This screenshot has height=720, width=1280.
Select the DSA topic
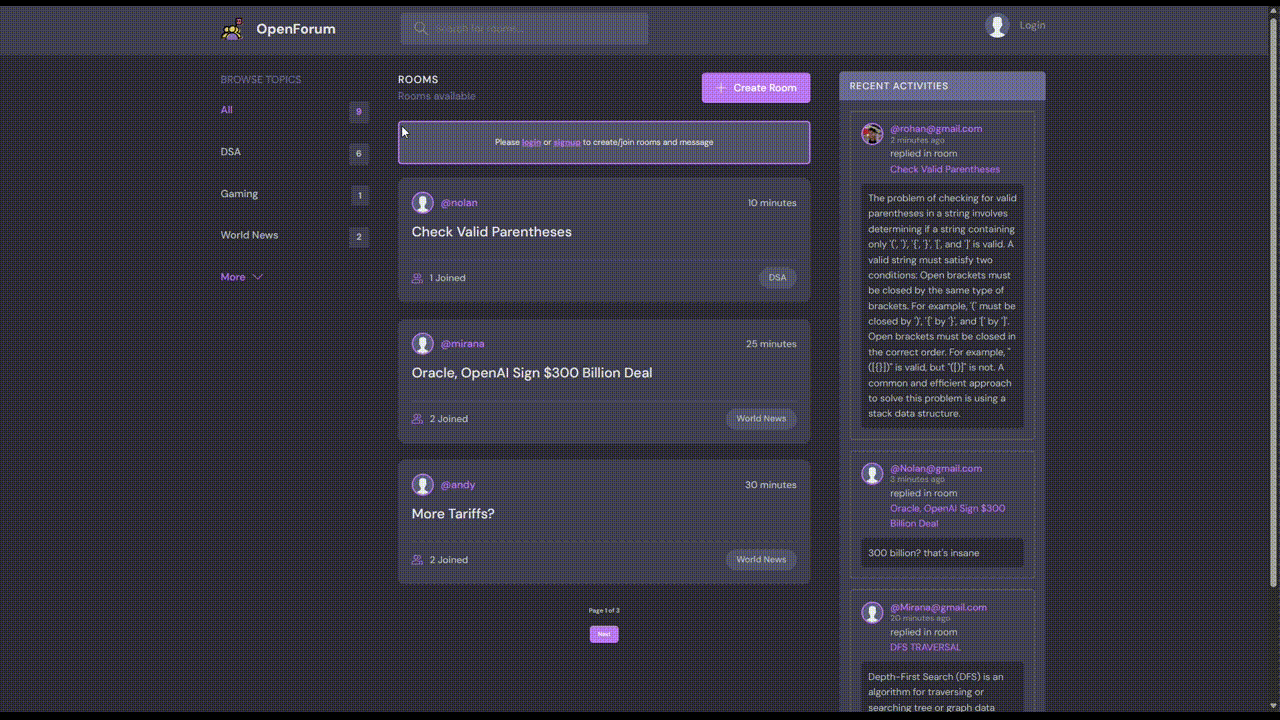[231, 152]
